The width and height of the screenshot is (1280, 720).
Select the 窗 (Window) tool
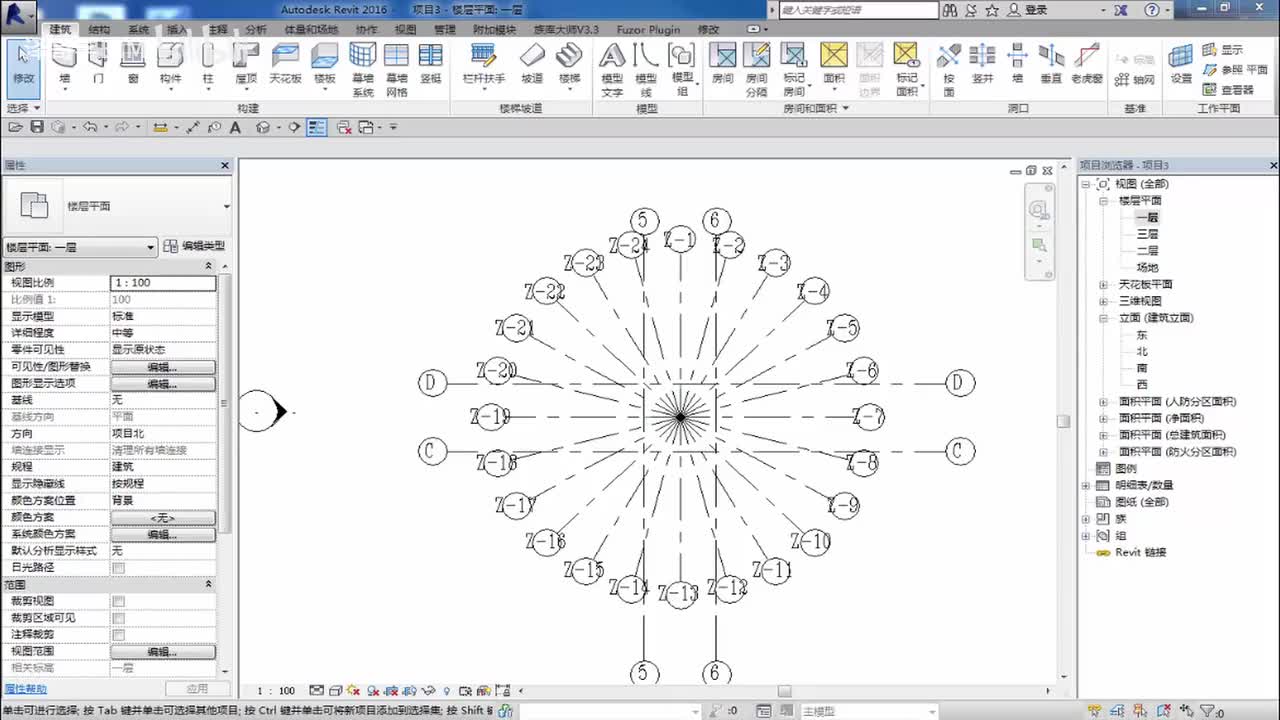tap(133, 64)
